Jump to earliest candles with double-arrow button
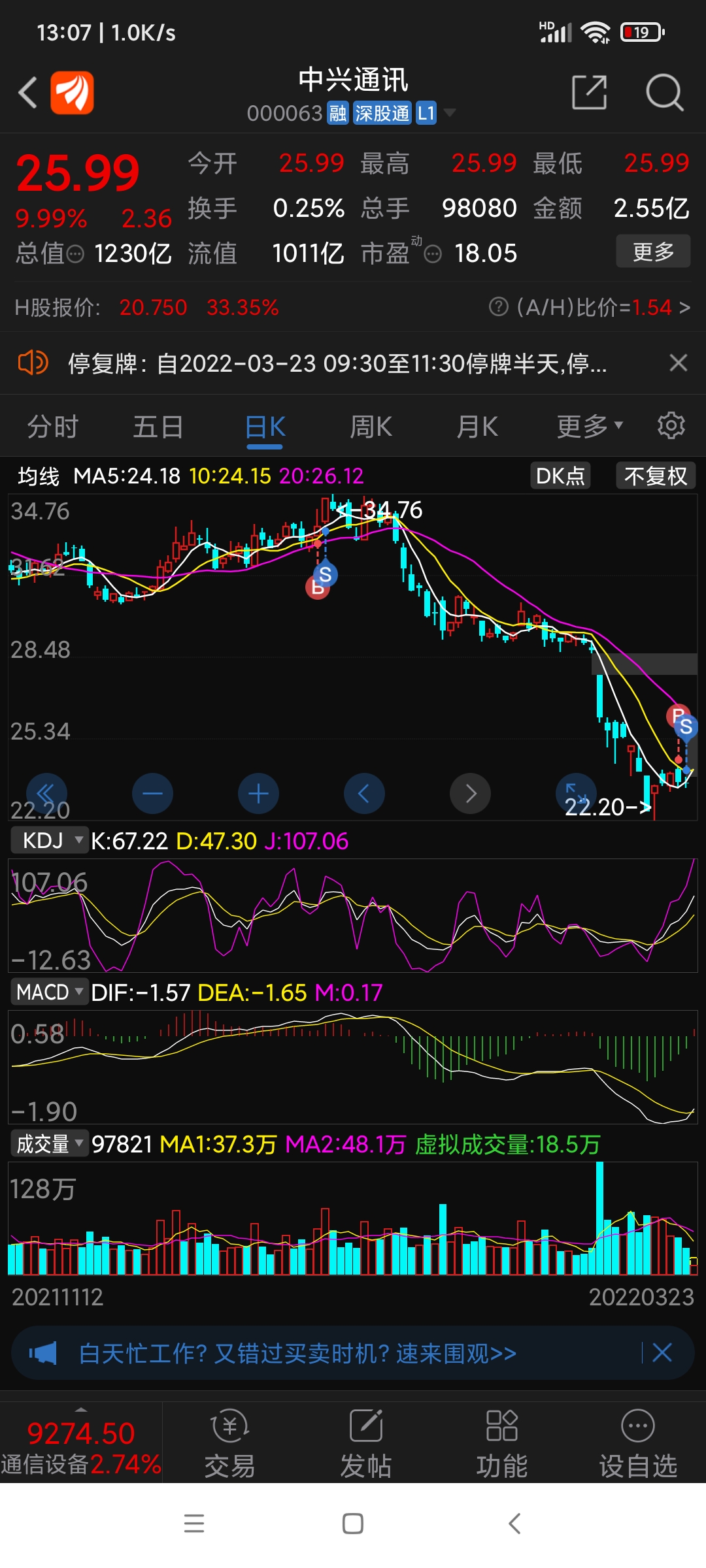Viewport: 706px width, 1568px height. [46, 794]
